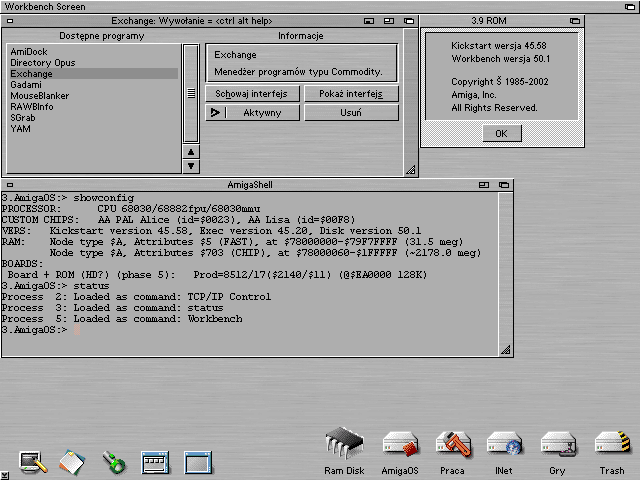Click Schowaj interfejs button
This screenshot has width=640, height=480.
click(252, 94)
